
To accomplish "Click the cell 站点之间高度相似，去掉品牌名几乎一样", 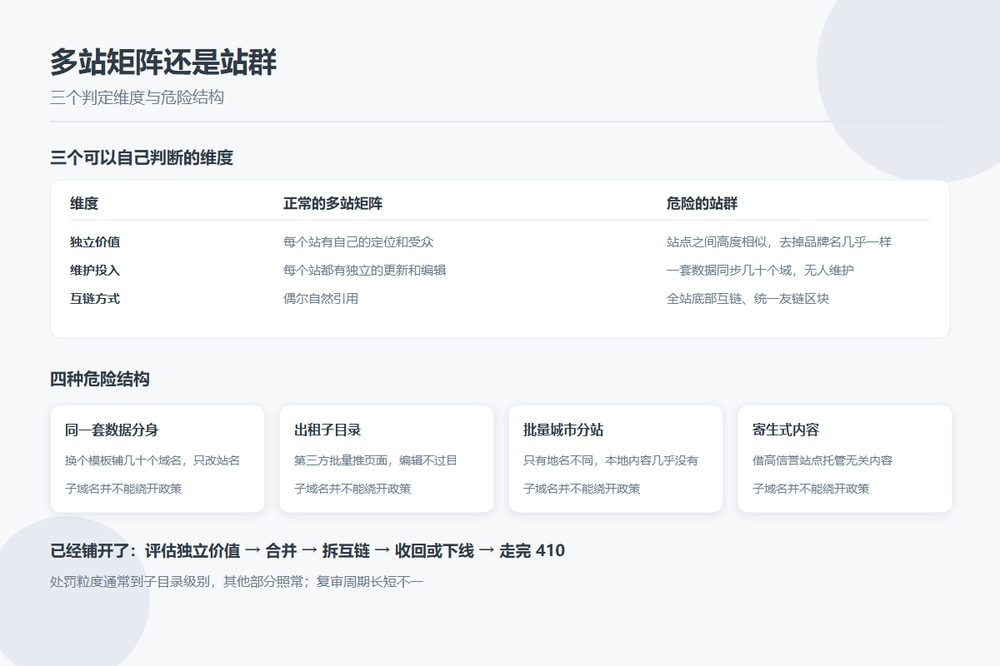I will pos(779,242).
